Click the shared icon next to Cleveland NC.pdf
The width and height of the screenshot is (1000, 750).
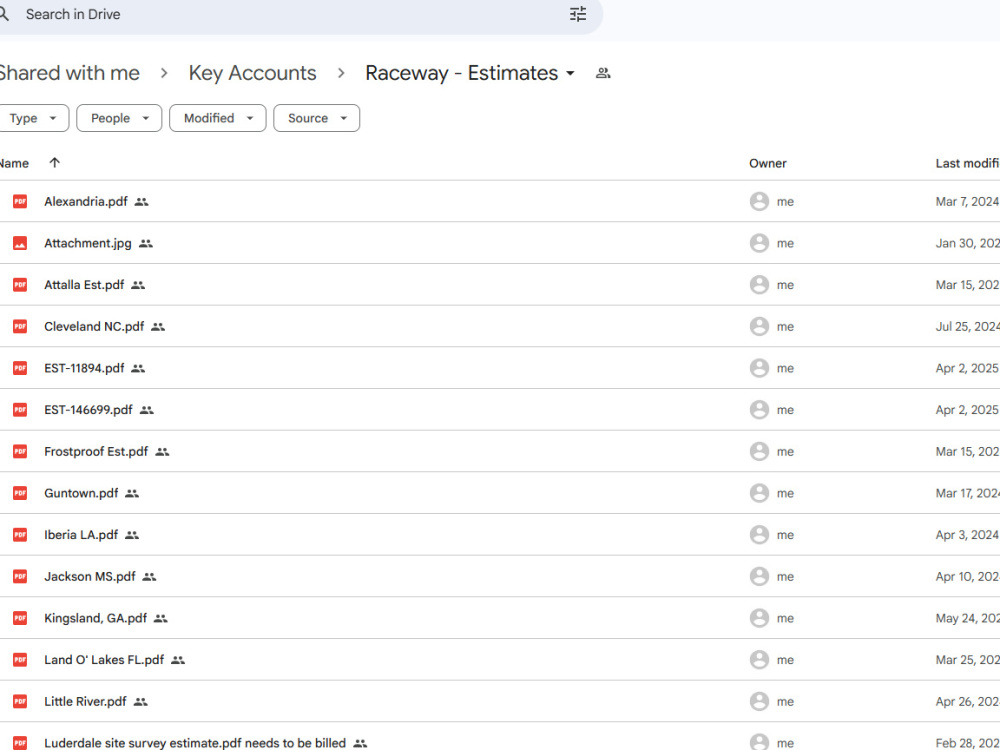click(158, 327)
